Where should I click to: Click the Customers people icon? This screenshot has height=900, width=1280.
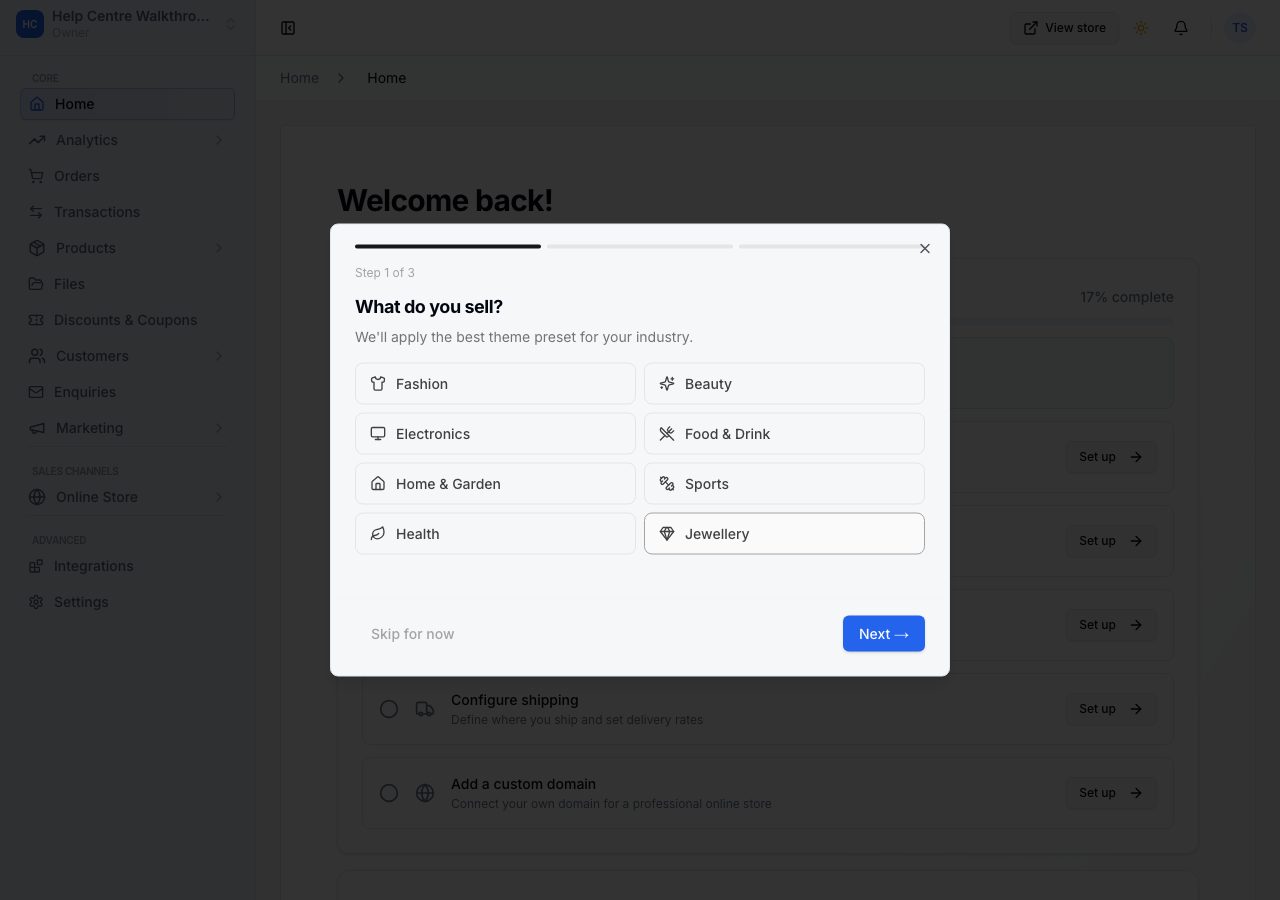[37, 356]
